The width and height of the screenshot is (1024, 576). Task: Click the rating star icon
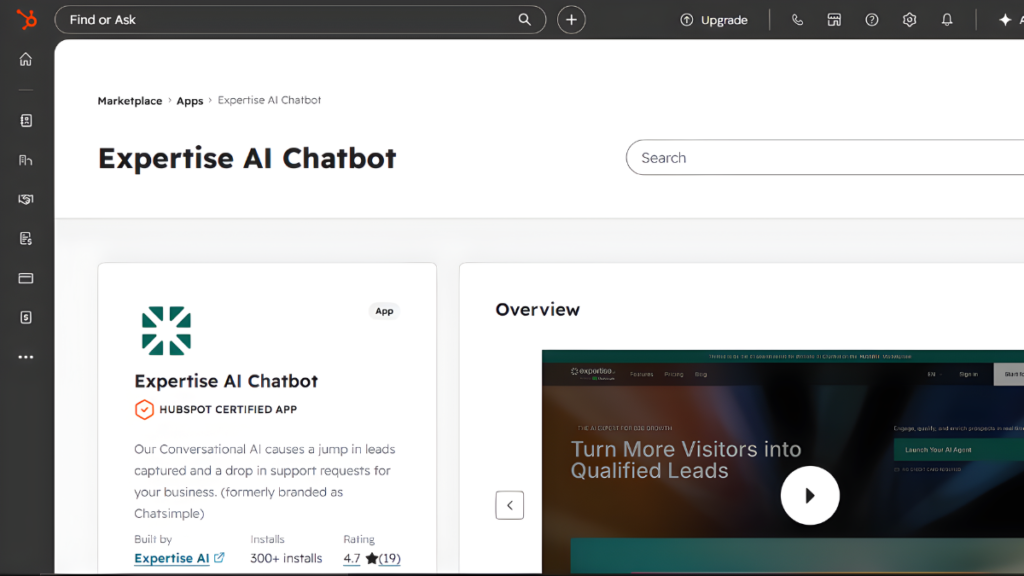[x=372, y=558]
